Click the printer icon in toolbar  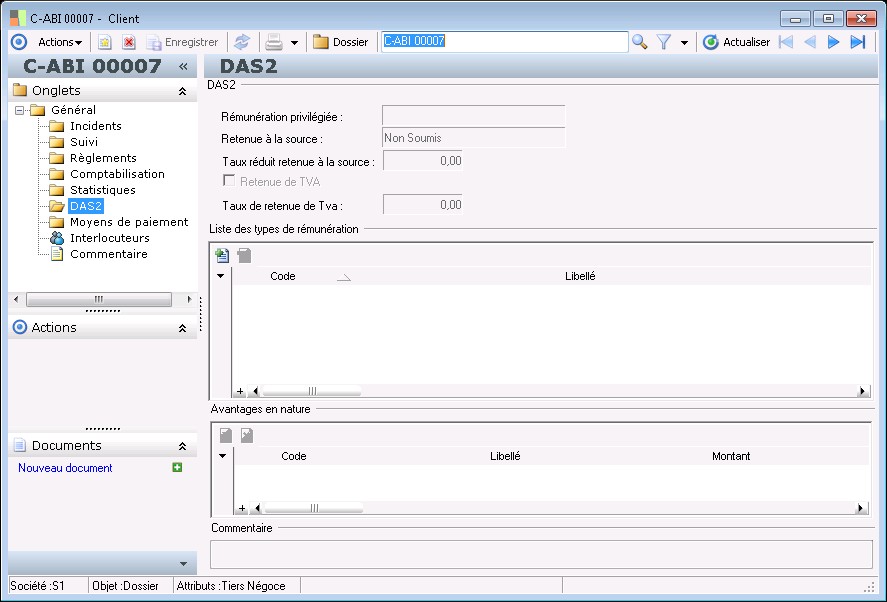pyautogui.click(x=273, y=42)
